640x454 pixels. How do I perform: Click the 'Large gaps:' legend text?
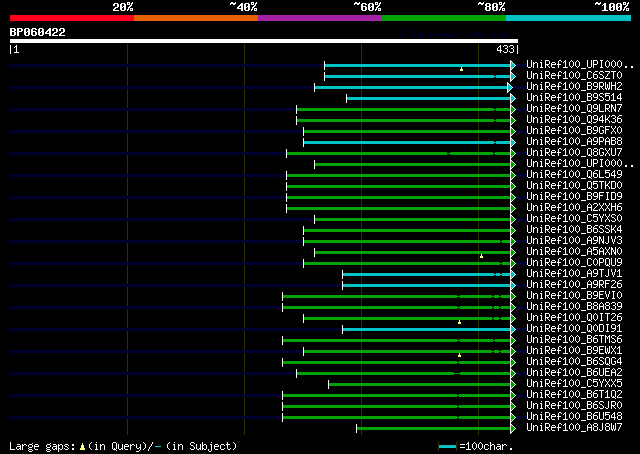(x=42, y=446)
